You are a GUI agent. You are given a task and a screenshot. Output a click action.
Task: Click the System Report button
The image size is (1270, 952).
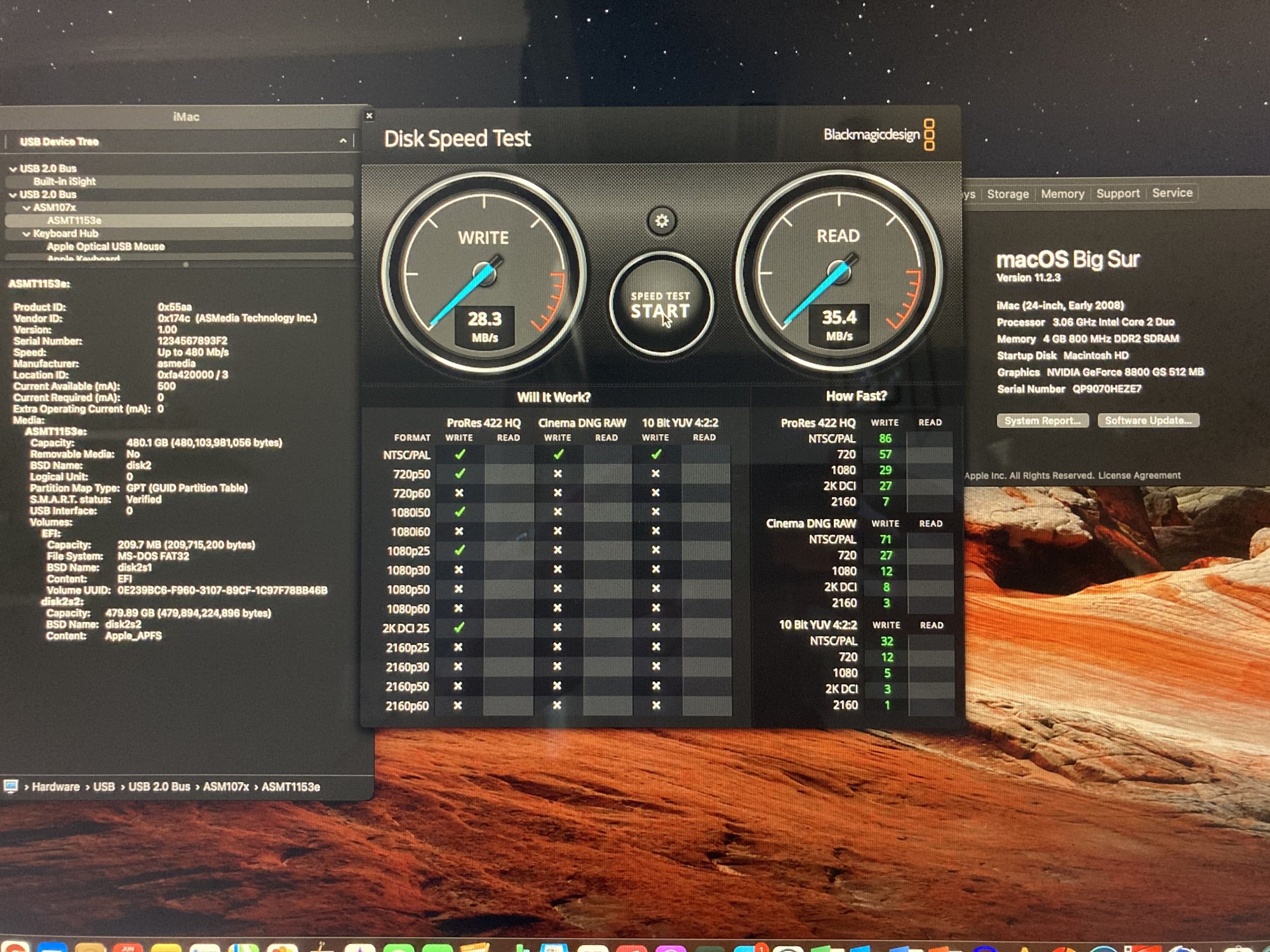click(1042, 421)
